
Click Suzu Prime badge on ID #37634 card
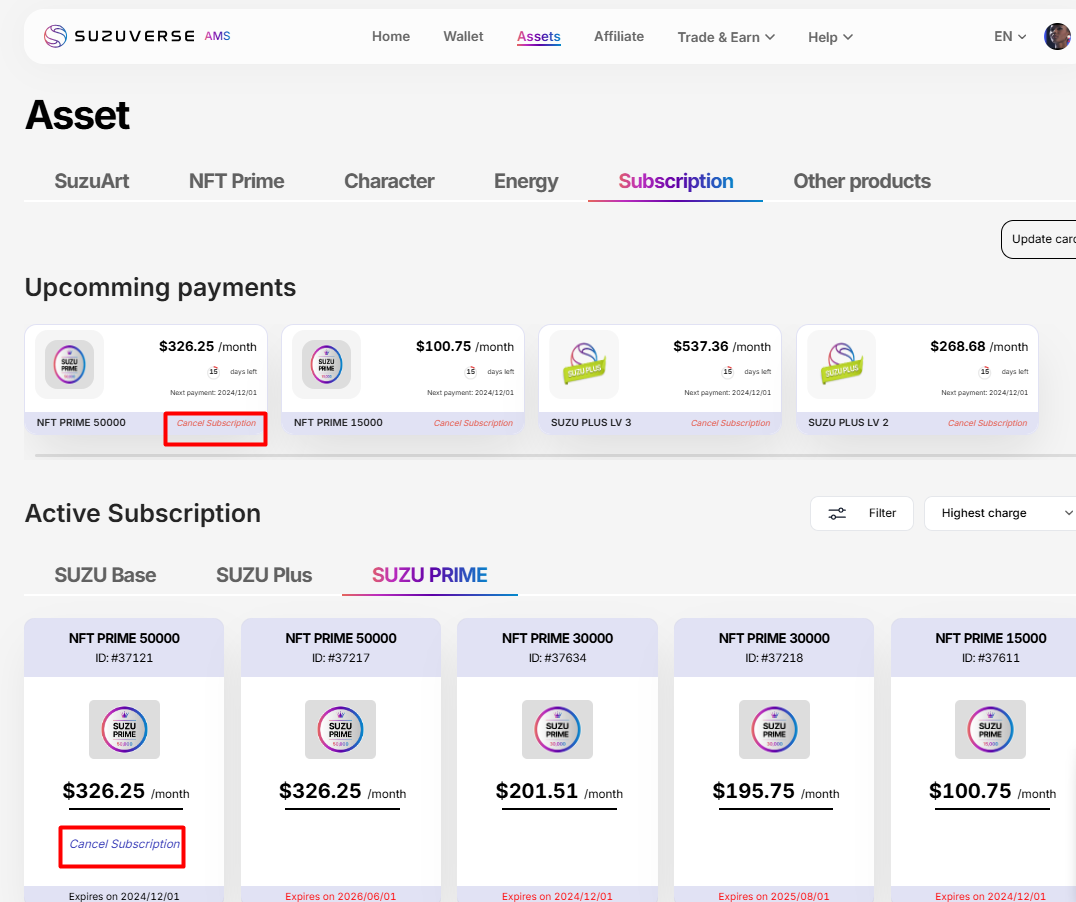tap(557, 728)
